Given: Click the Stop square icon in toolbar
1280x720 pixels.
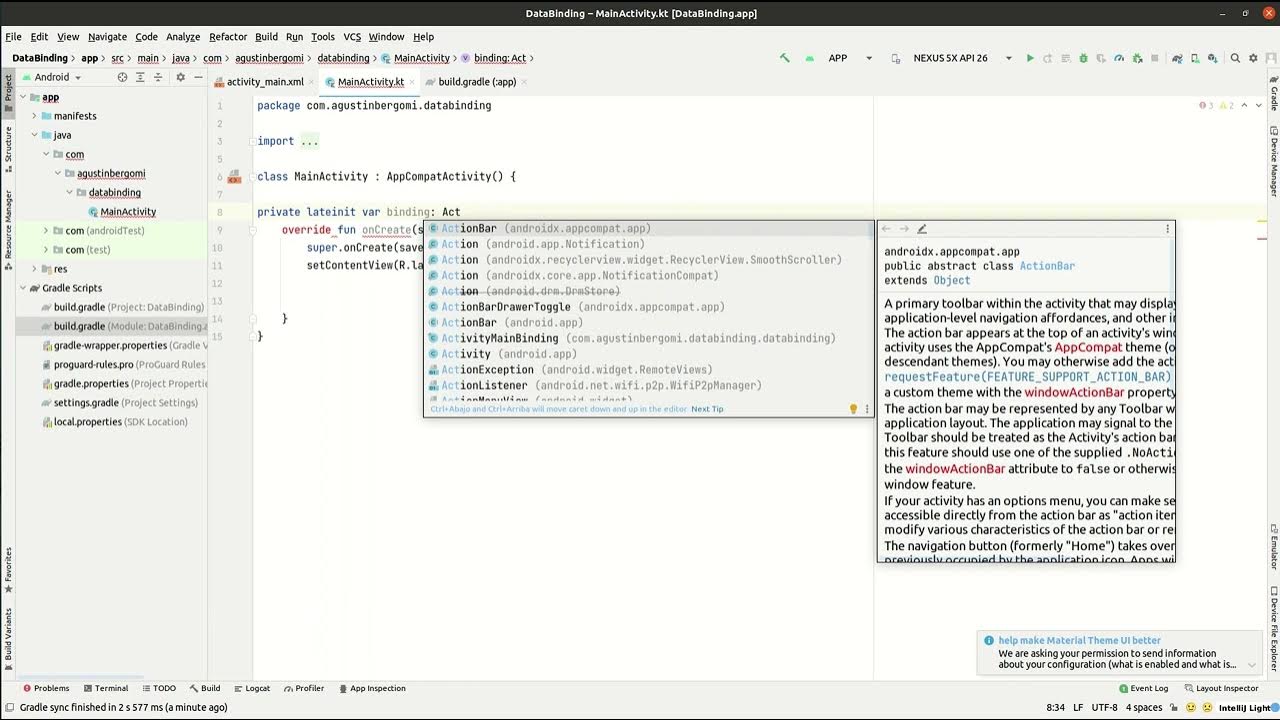Looking at the screenshot, I should [1155, 58].
